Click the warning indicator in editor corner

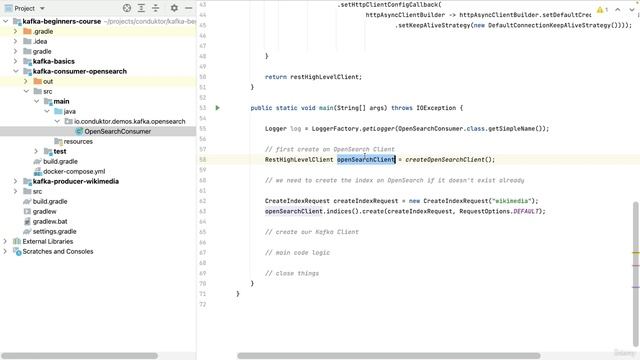(x=602, y=9)
